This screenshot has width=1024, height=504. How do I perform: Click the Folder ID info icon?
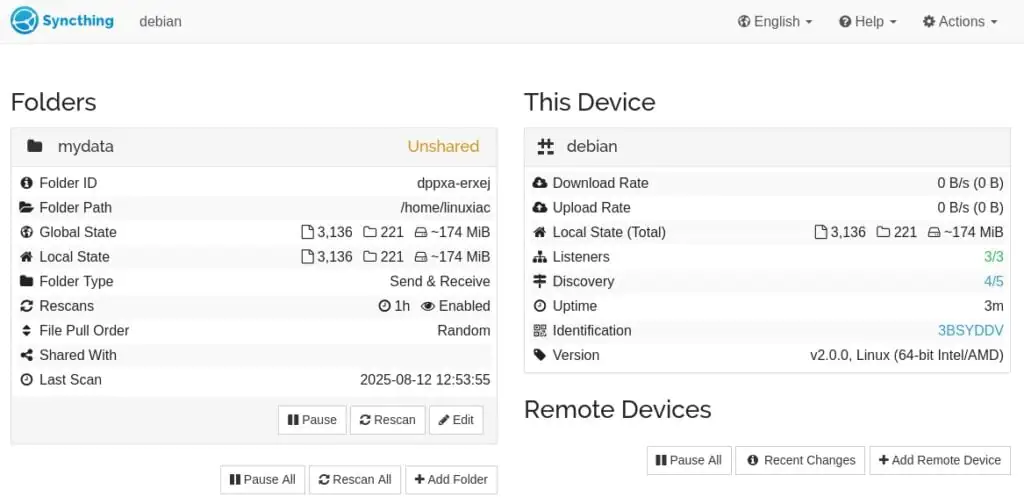tap(27, 183)
